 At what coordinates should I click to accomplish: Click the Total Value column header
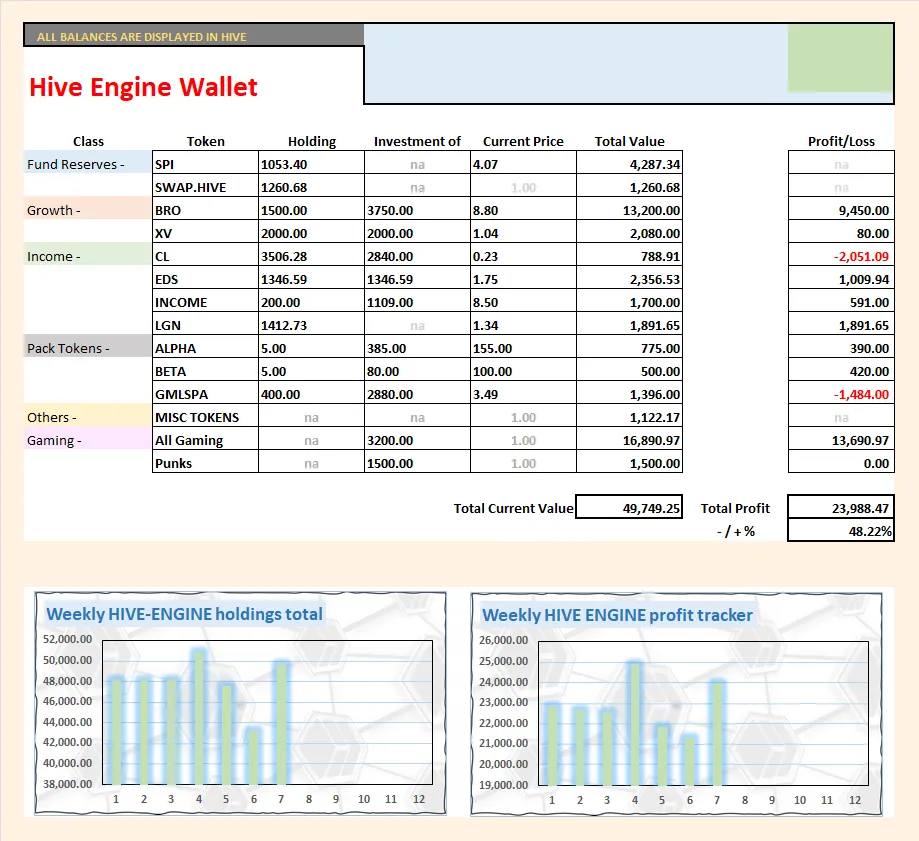click(629, 141)
